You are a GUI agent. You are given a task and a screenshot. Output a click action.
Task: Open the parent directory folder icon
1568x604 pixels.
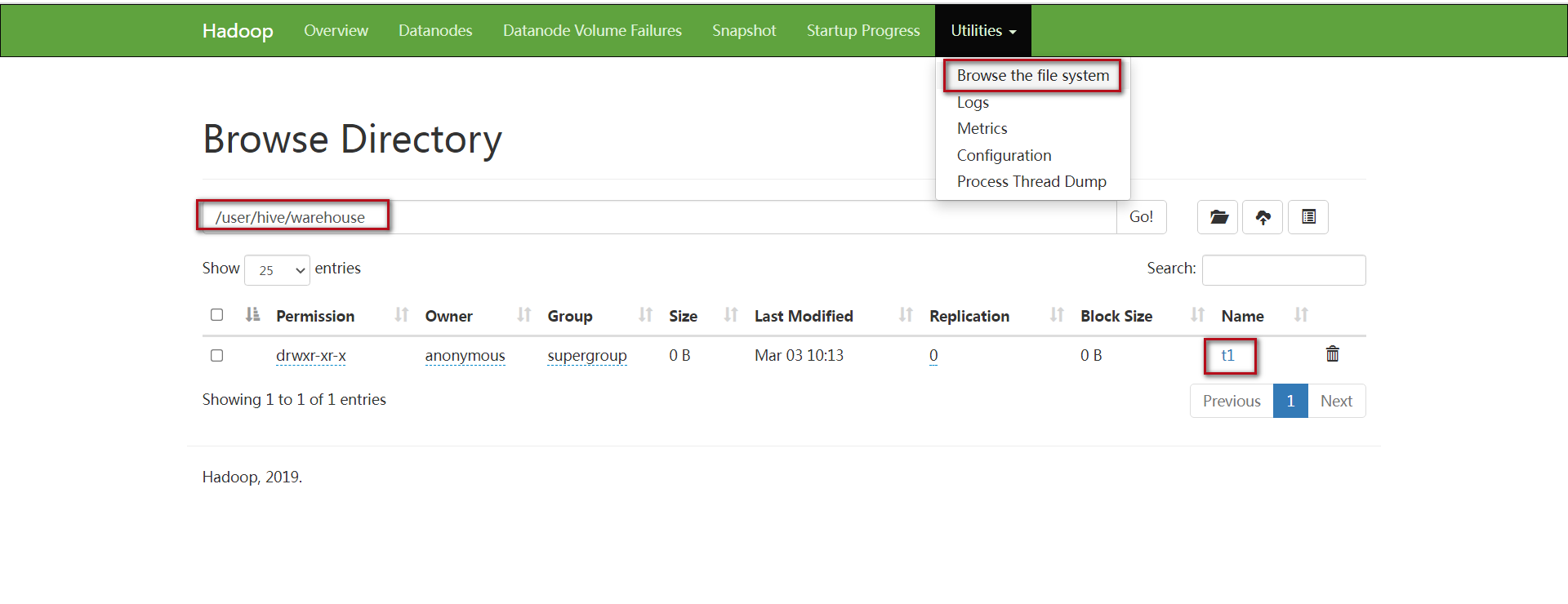tap(1218, 217)
